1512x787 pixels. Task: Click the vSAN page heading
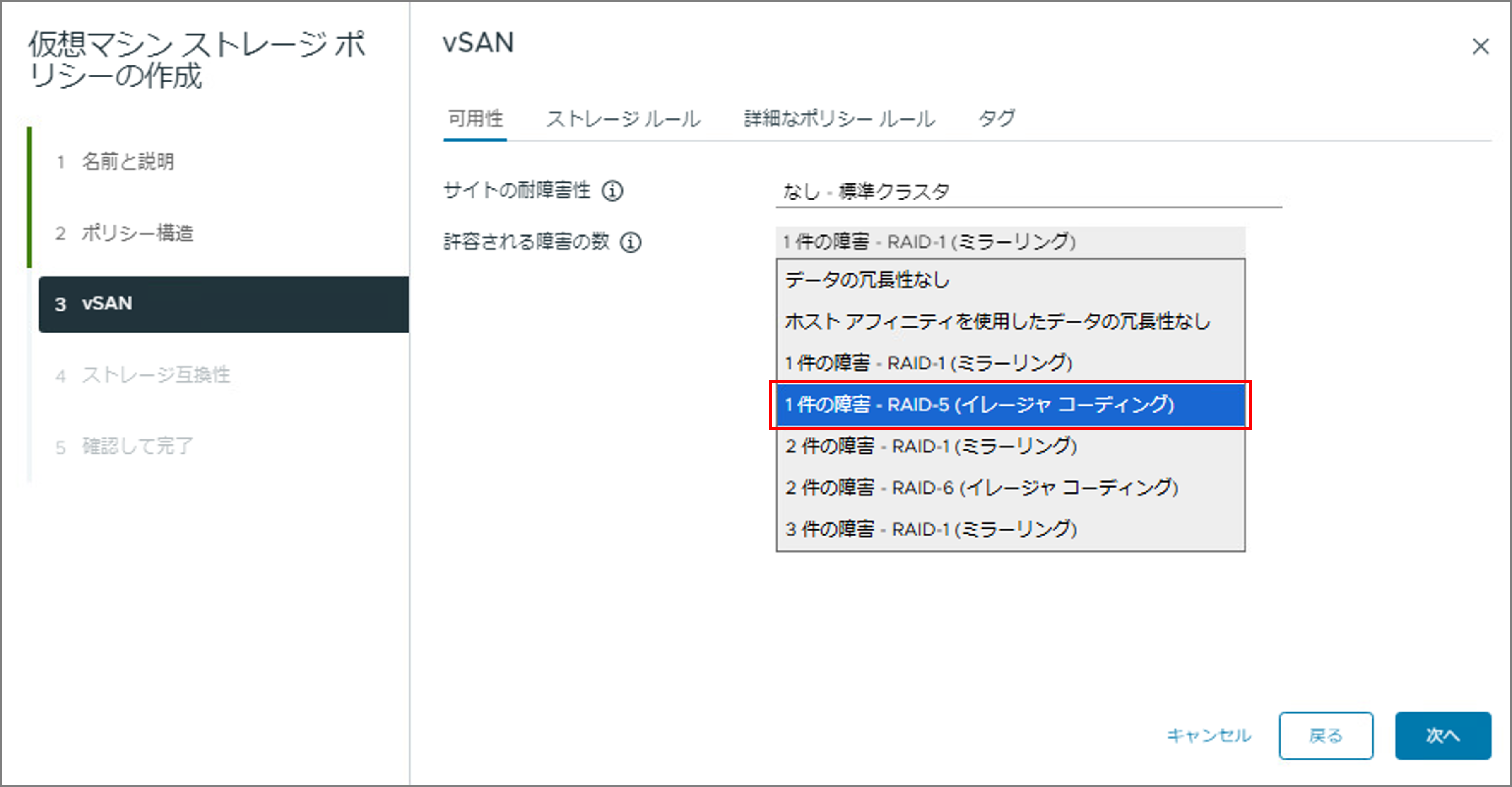[x=478, y=43]
